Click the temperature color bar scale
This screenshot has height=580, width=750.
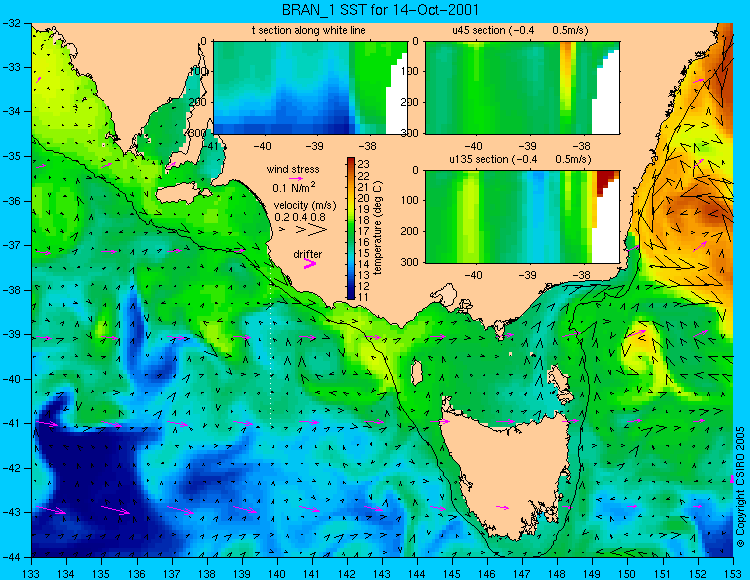coord(351,229)
